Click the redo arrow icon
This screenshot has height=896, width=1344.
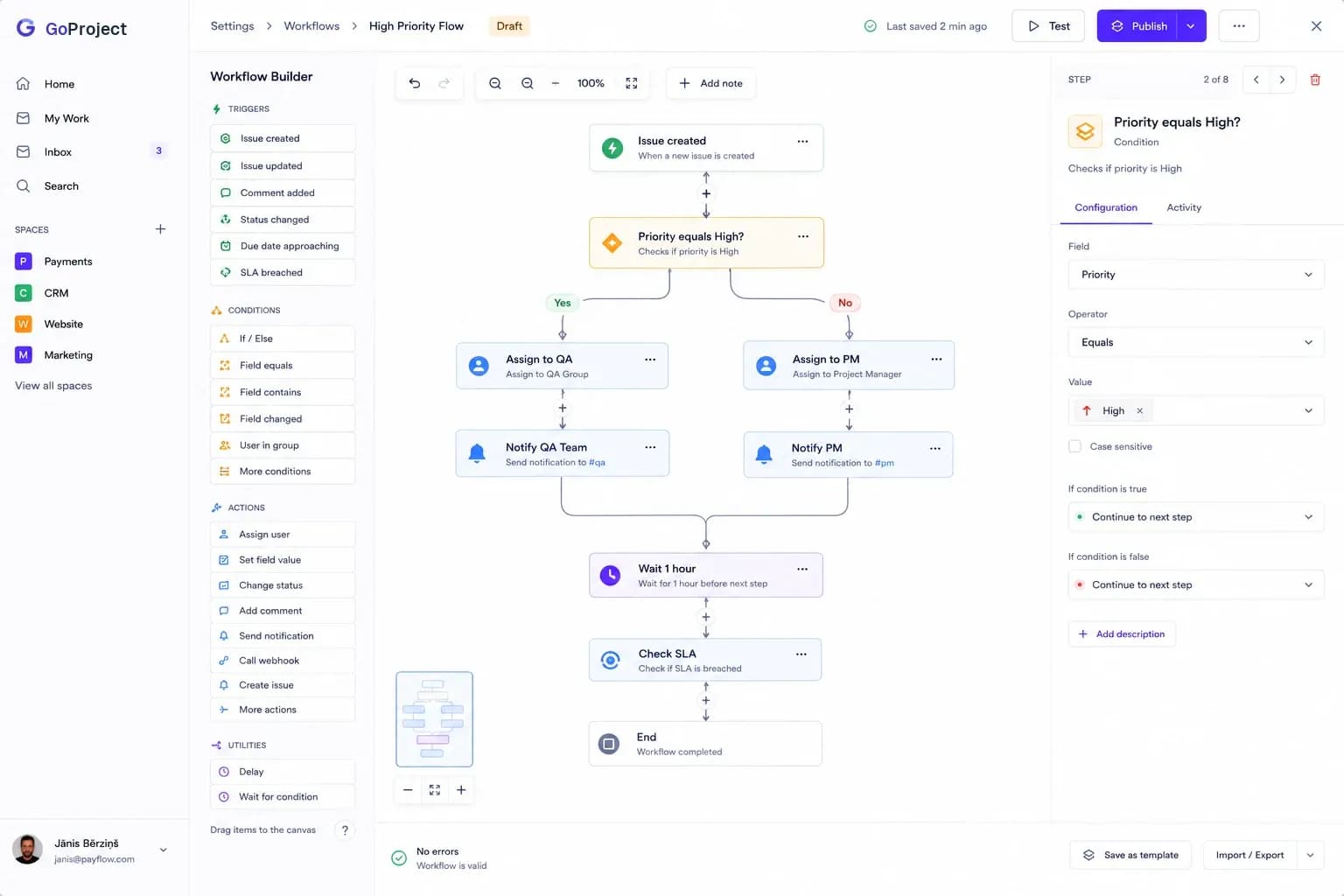point(444,83)
